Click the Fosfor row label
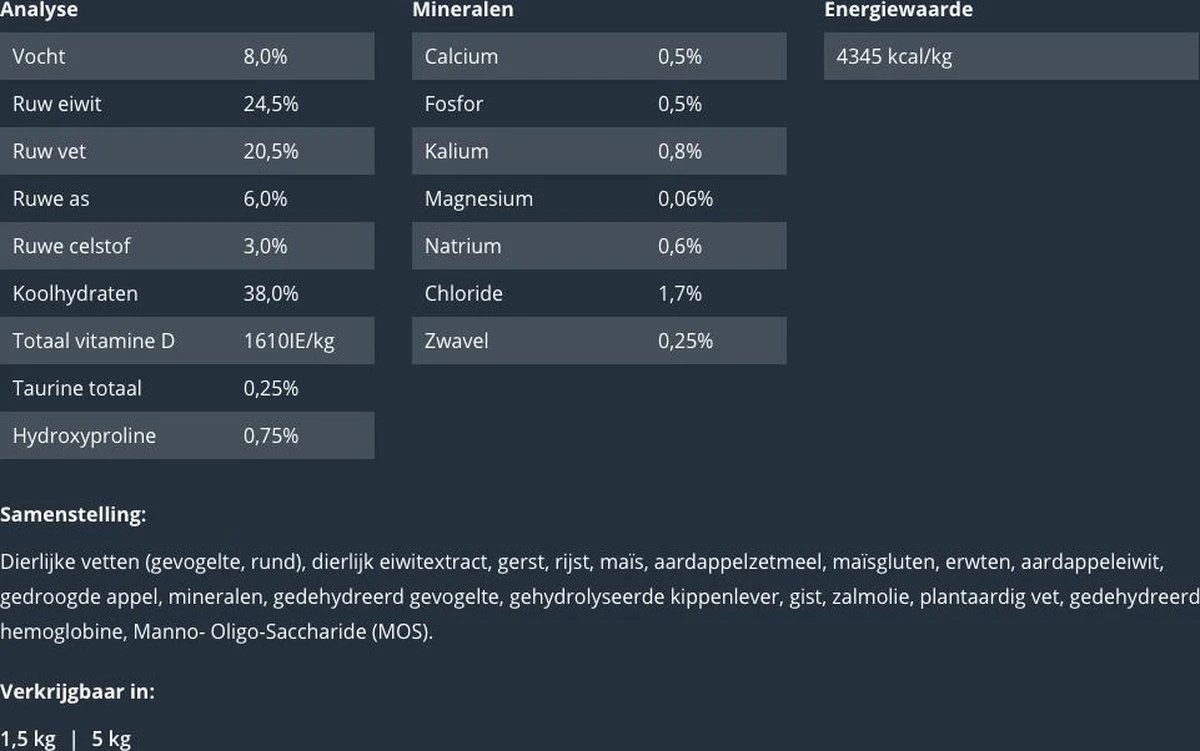The image size is (1200, 751). tap(453, 104)
